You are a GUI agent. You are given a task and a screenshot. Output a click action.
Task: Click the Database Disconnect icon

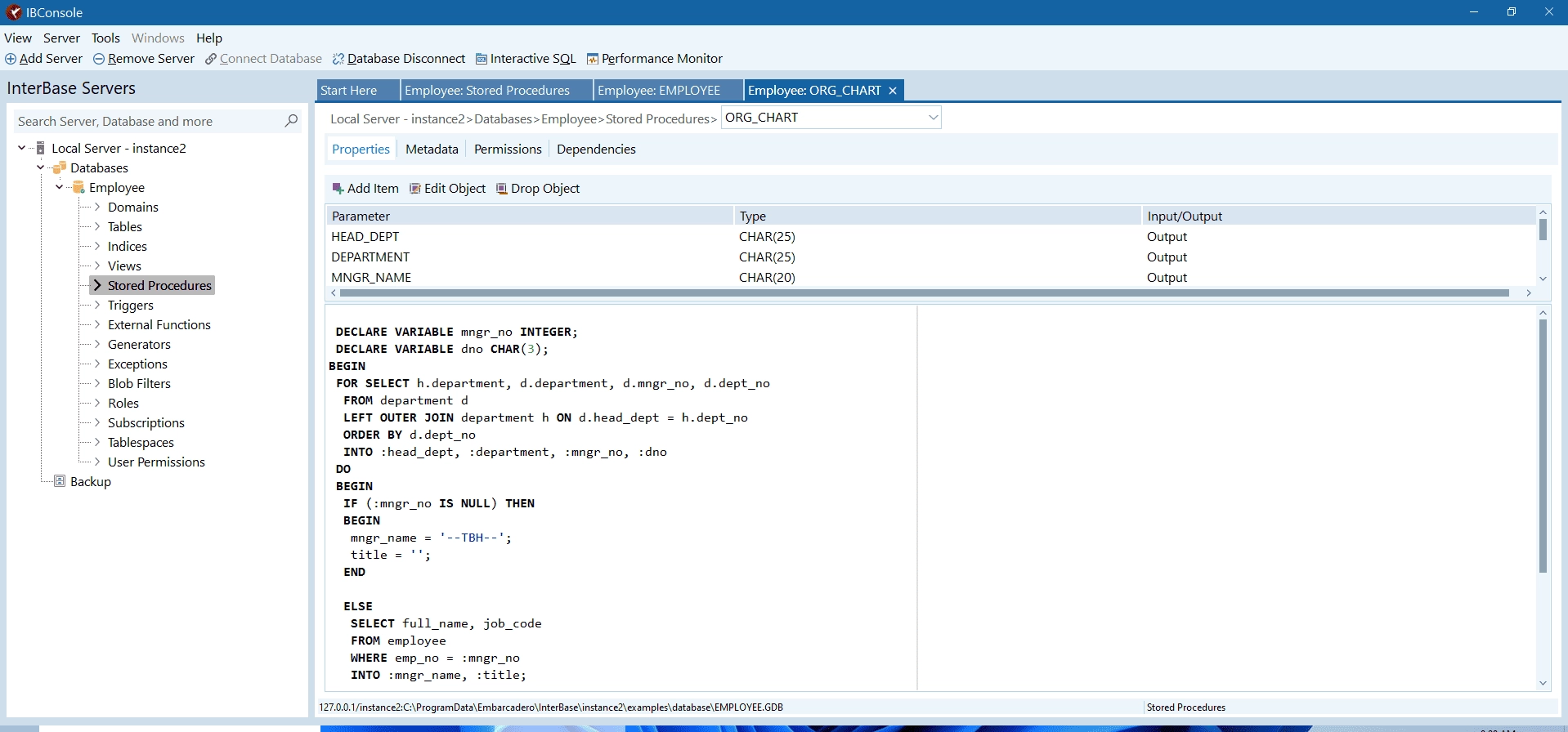tap(338, 59)
